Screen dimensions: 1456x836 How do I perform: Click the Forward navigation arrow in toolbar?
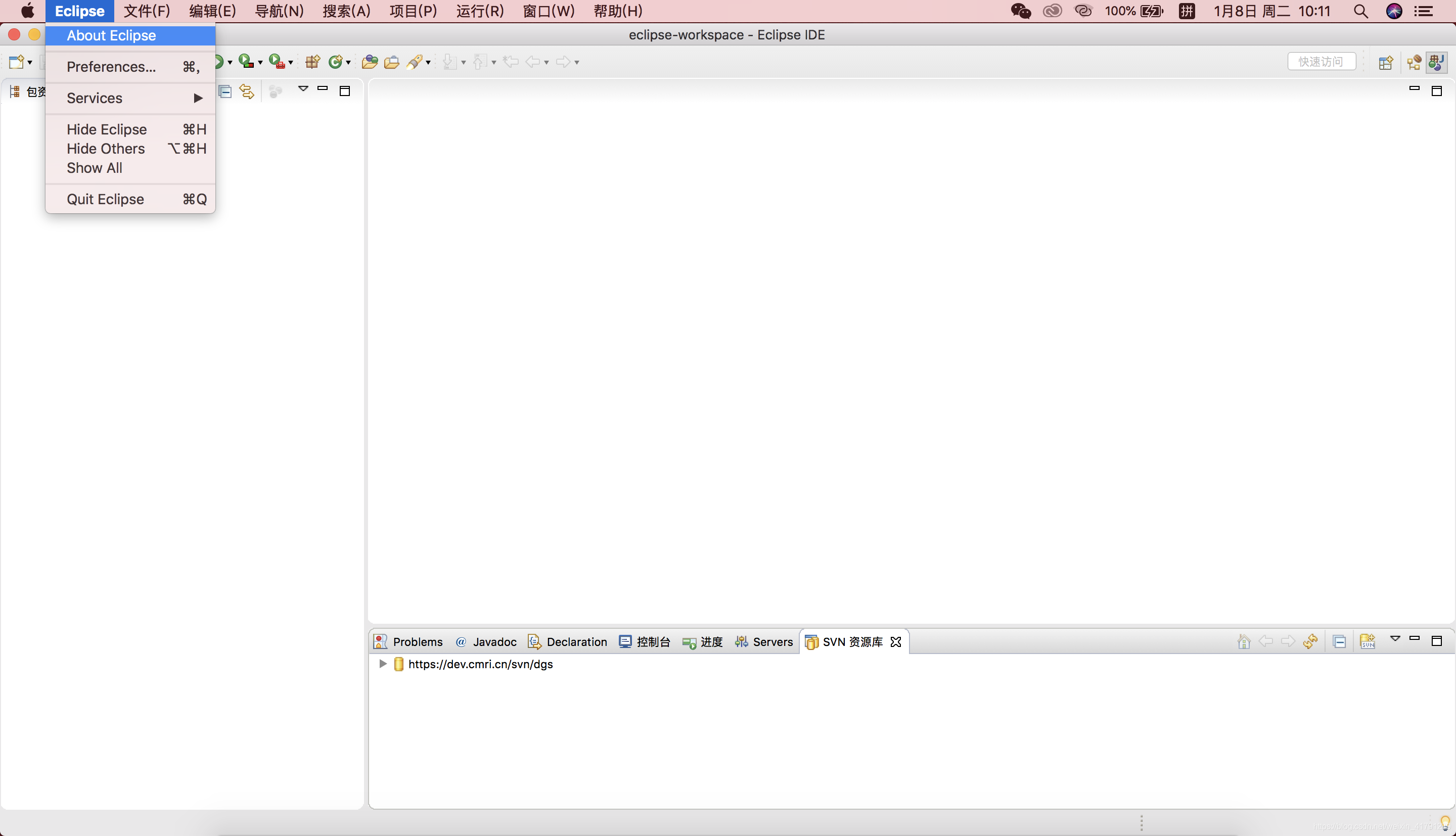coord(563,62)
